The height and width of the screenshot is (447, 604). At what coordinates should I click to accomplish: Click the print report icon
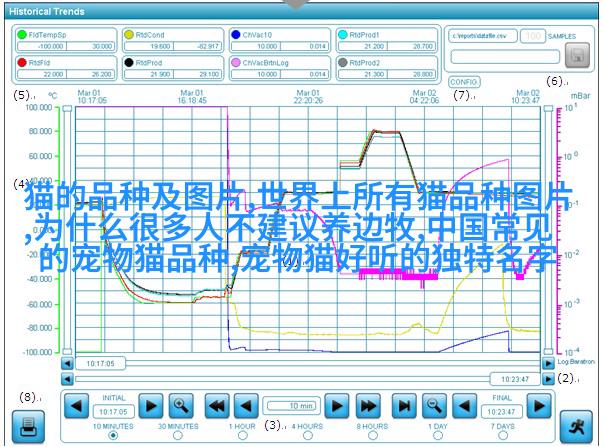[28, 427]
